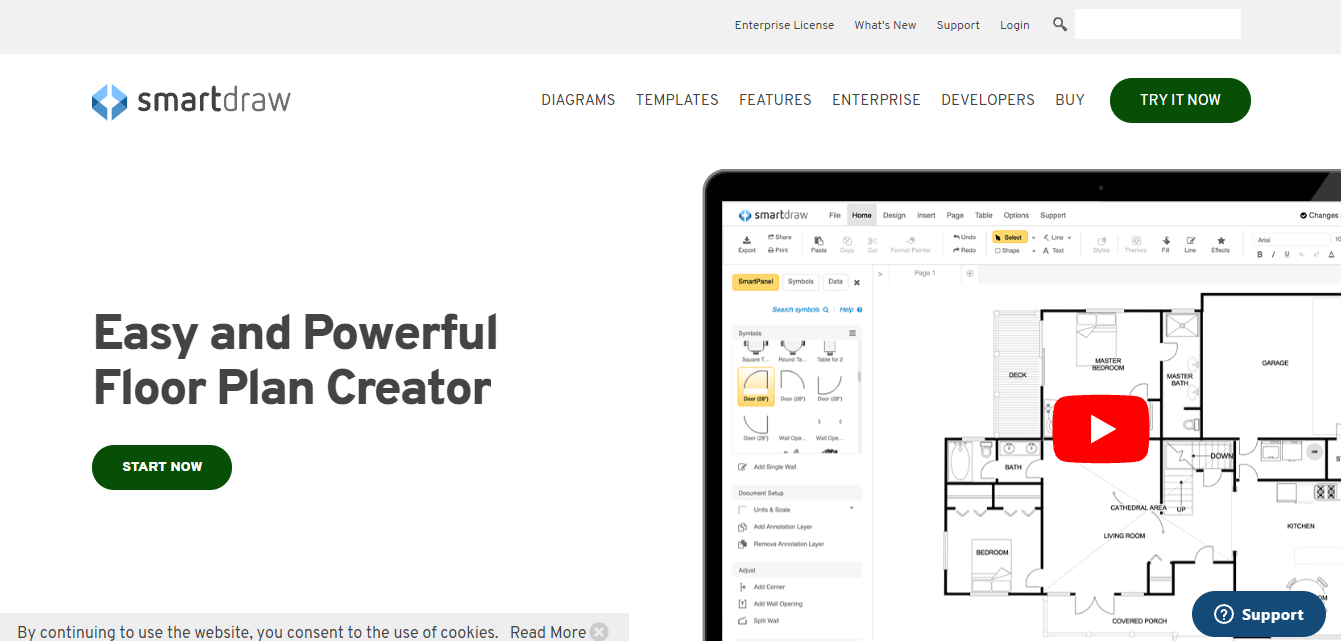
Task: Switch to the Symbols tab
Action: pos(800,282)
